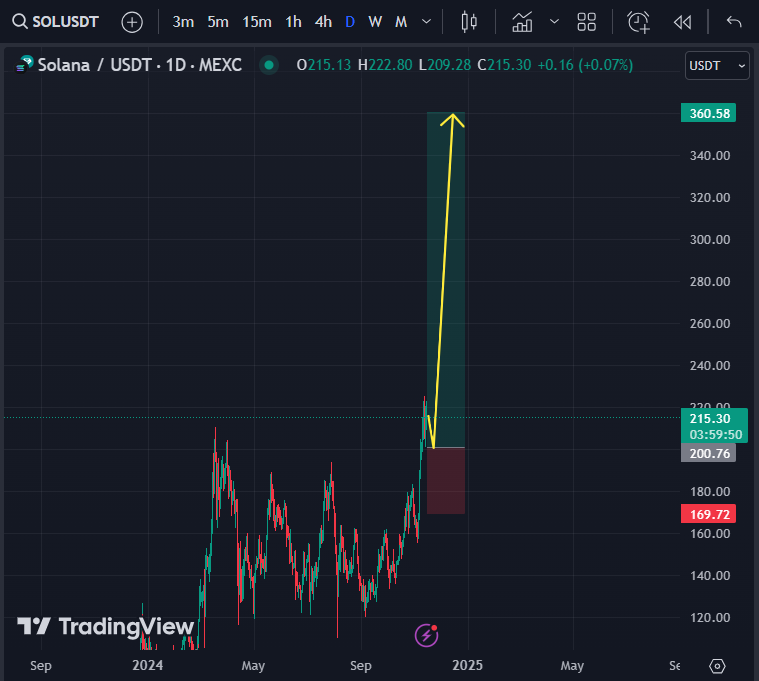759x681 pixels.
Task: Open the indicator templates grid icon
Action: click(x=587, y=22)
